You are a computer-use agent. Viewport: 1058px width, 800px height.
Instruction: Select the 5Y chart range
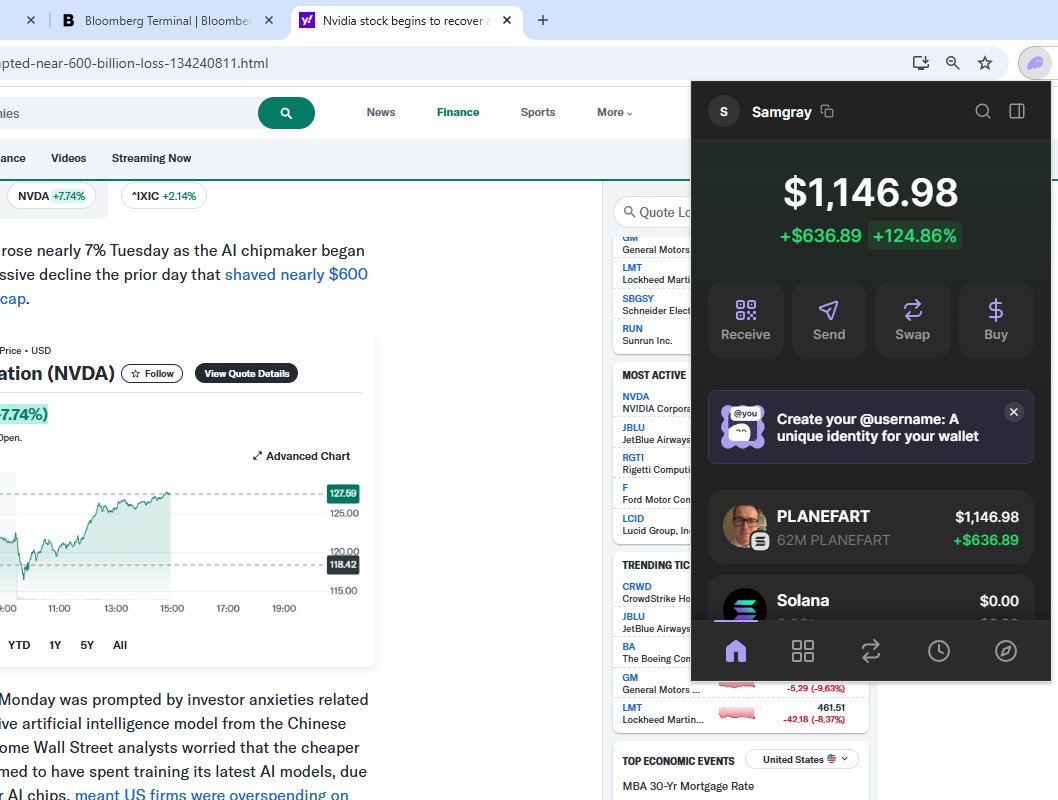(x=87, y=645)
